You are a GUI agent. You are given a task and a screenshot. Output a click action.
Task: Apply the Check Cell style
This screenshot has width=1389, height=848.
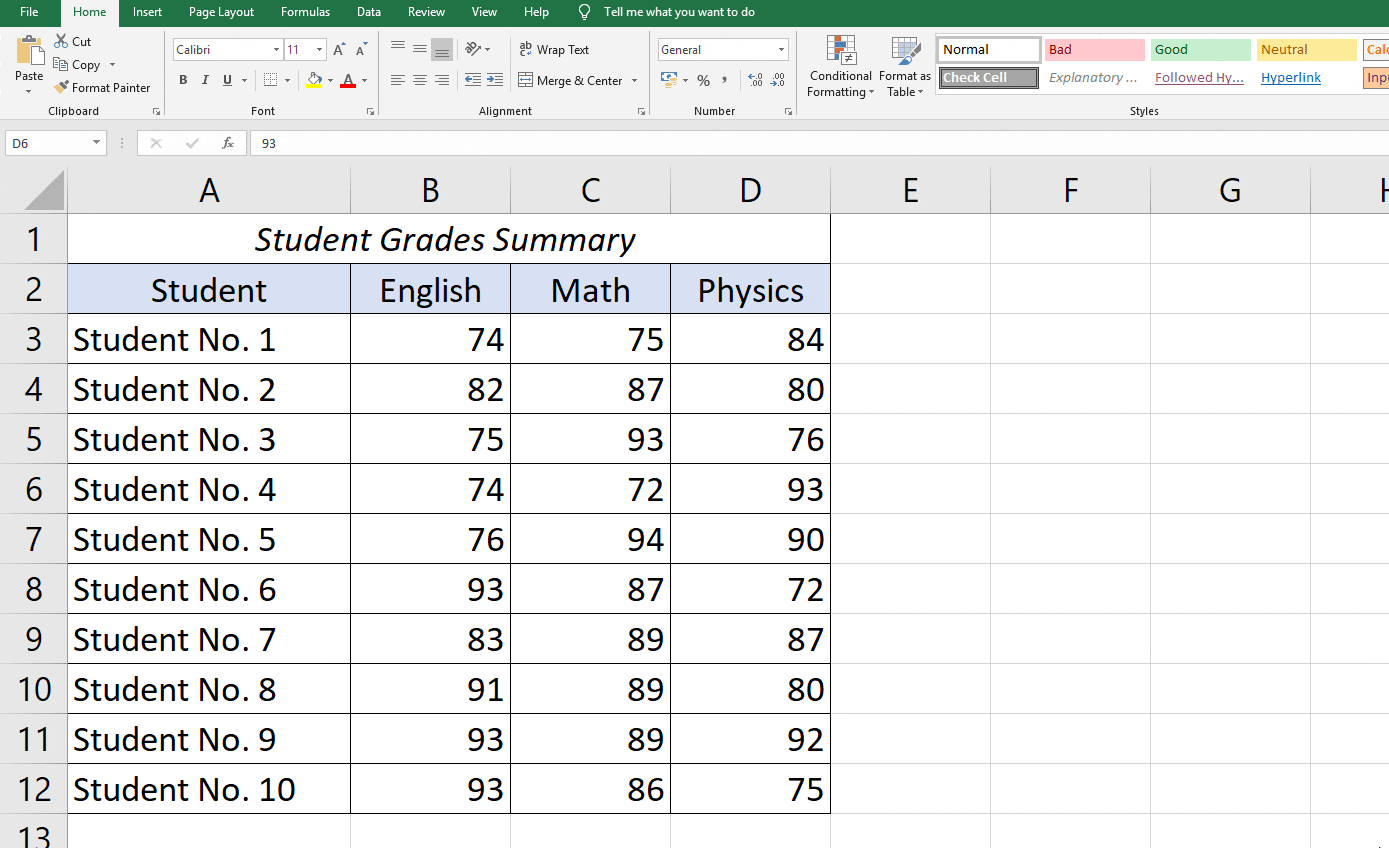coord(988,77)
